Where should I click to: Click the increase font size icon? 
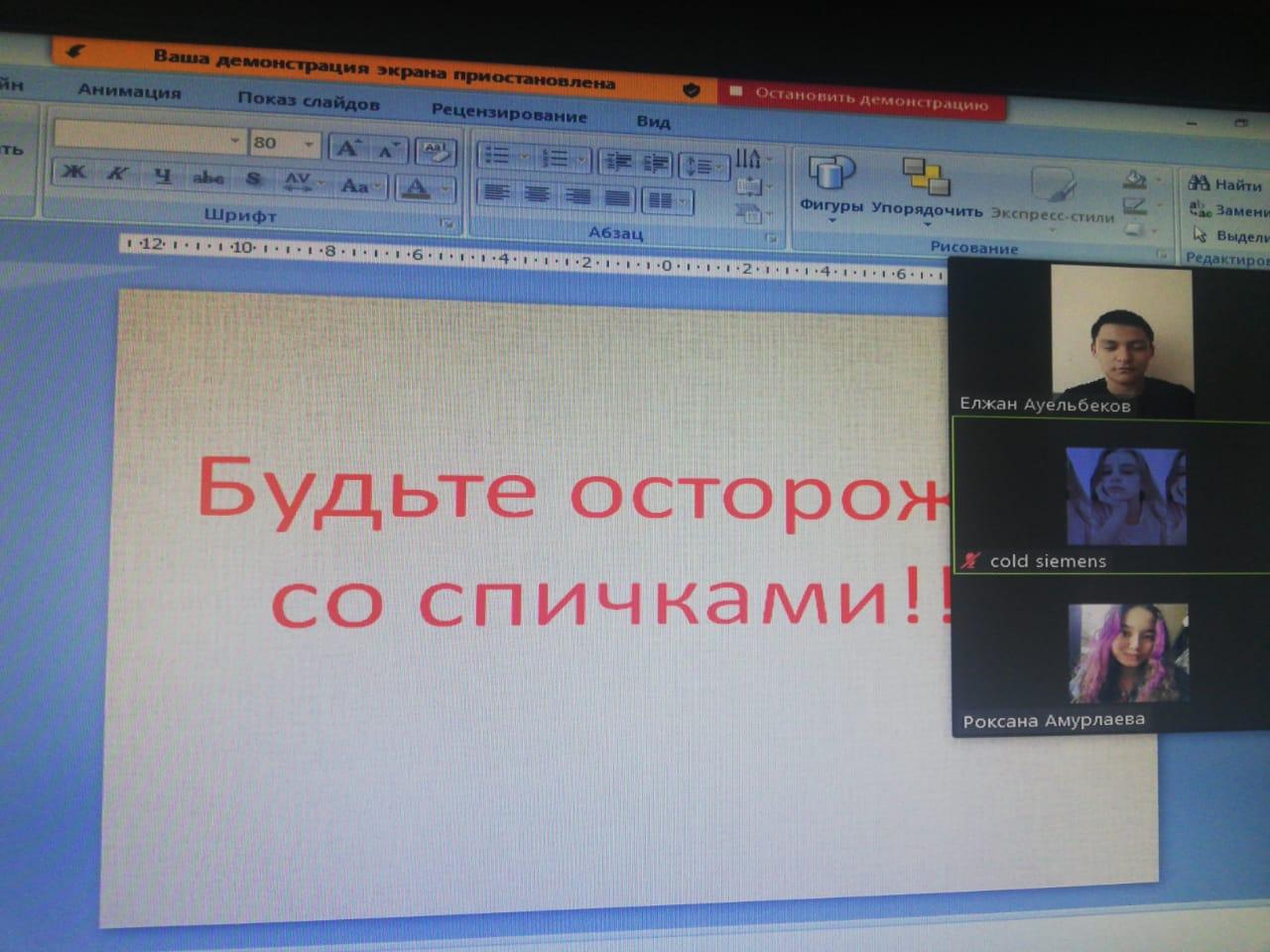(347, 149)
